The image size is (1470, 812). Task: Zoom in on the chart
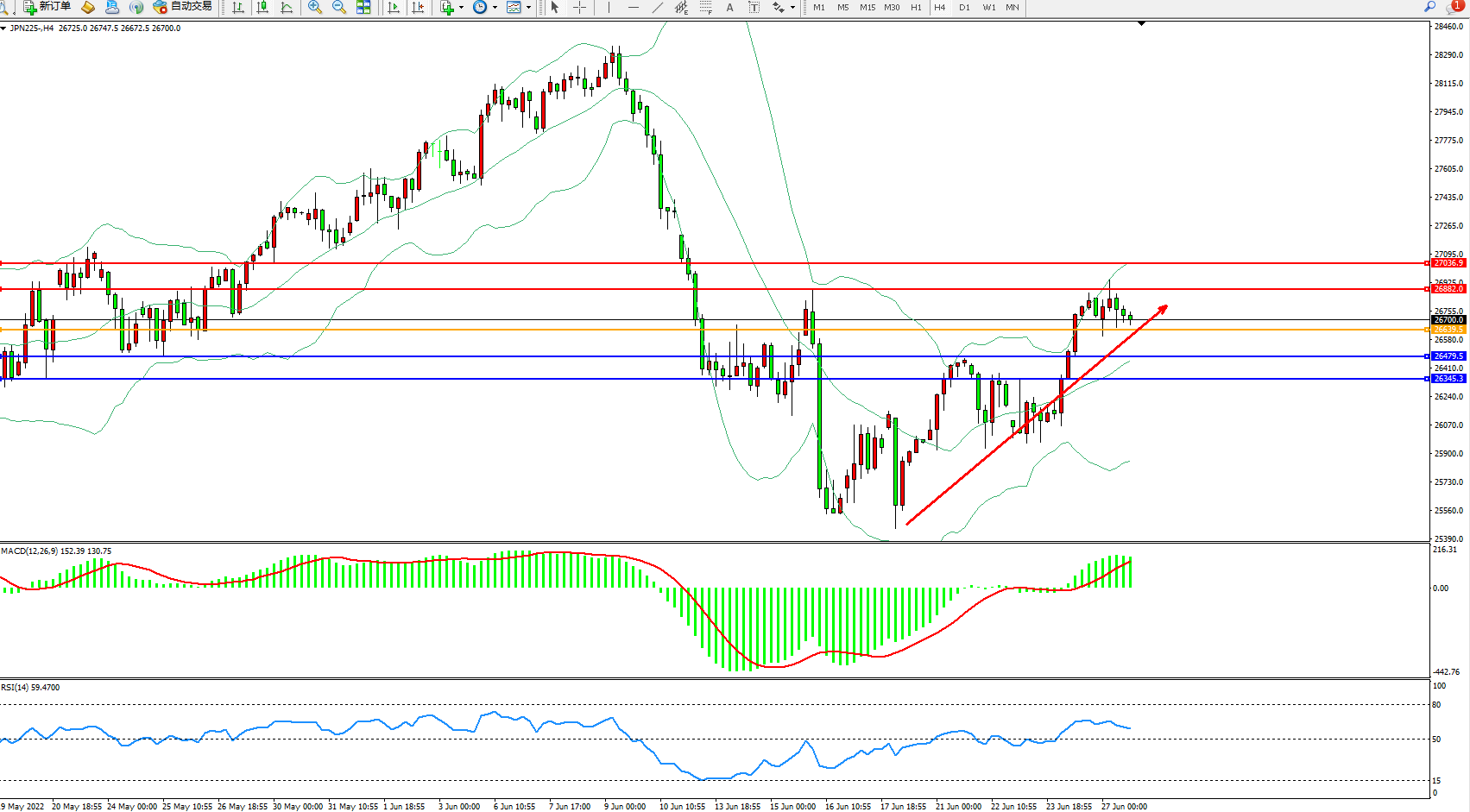315,7
